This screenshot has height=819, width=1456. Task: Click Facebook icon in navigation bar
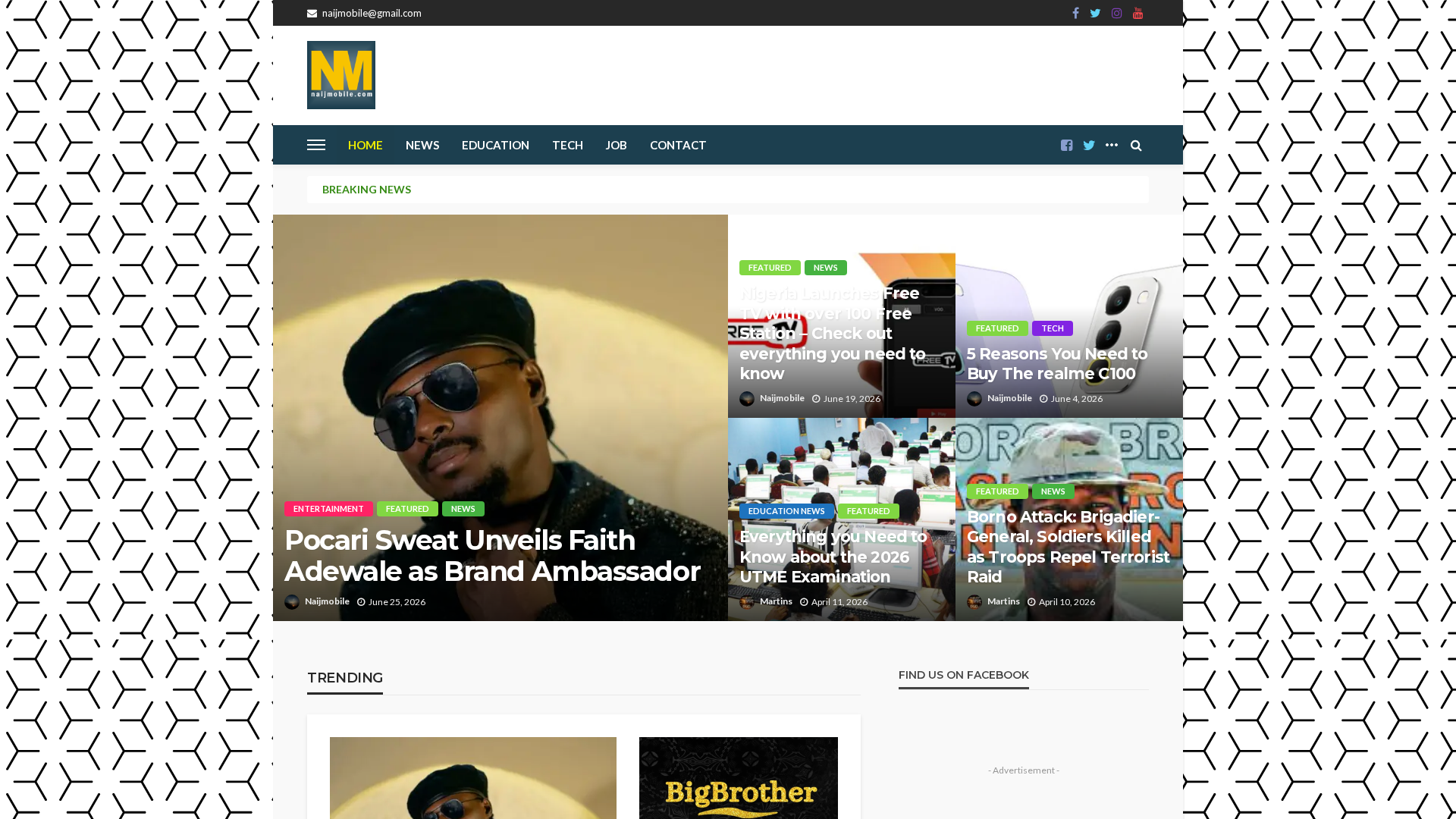click(1067, 145)
